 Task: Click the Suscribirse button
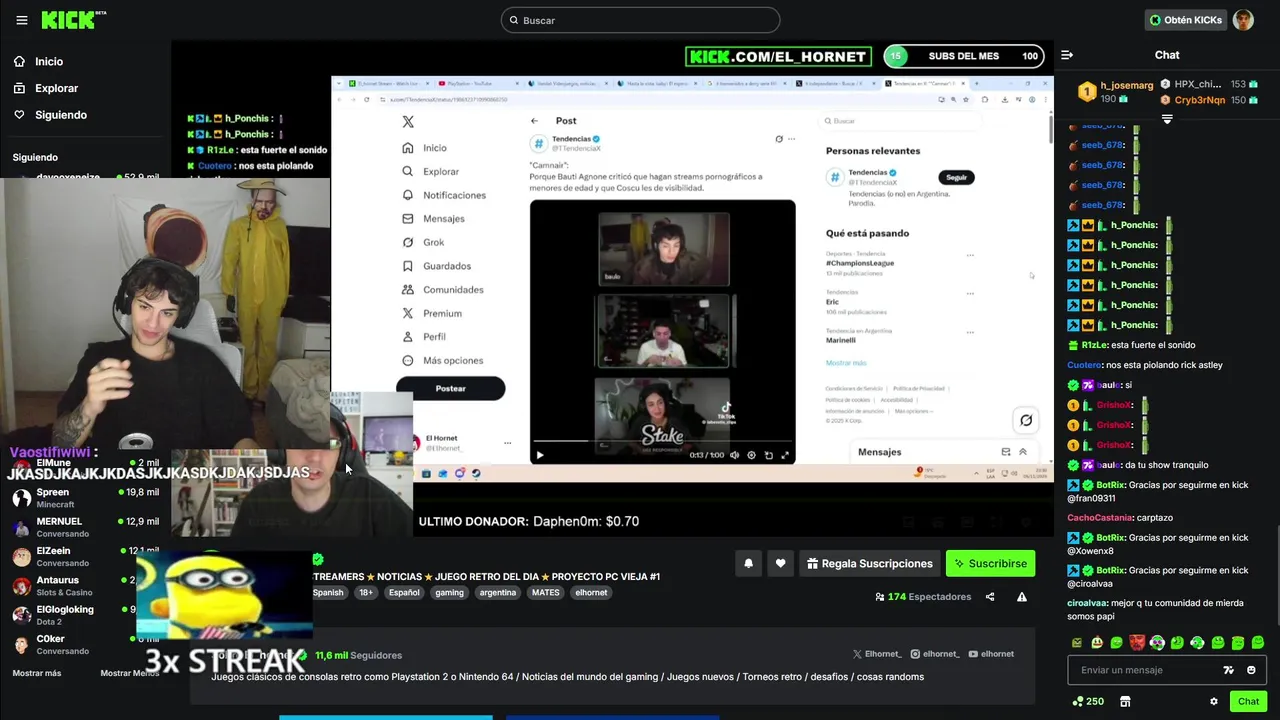pyautogui.click(x=990, y=564)
